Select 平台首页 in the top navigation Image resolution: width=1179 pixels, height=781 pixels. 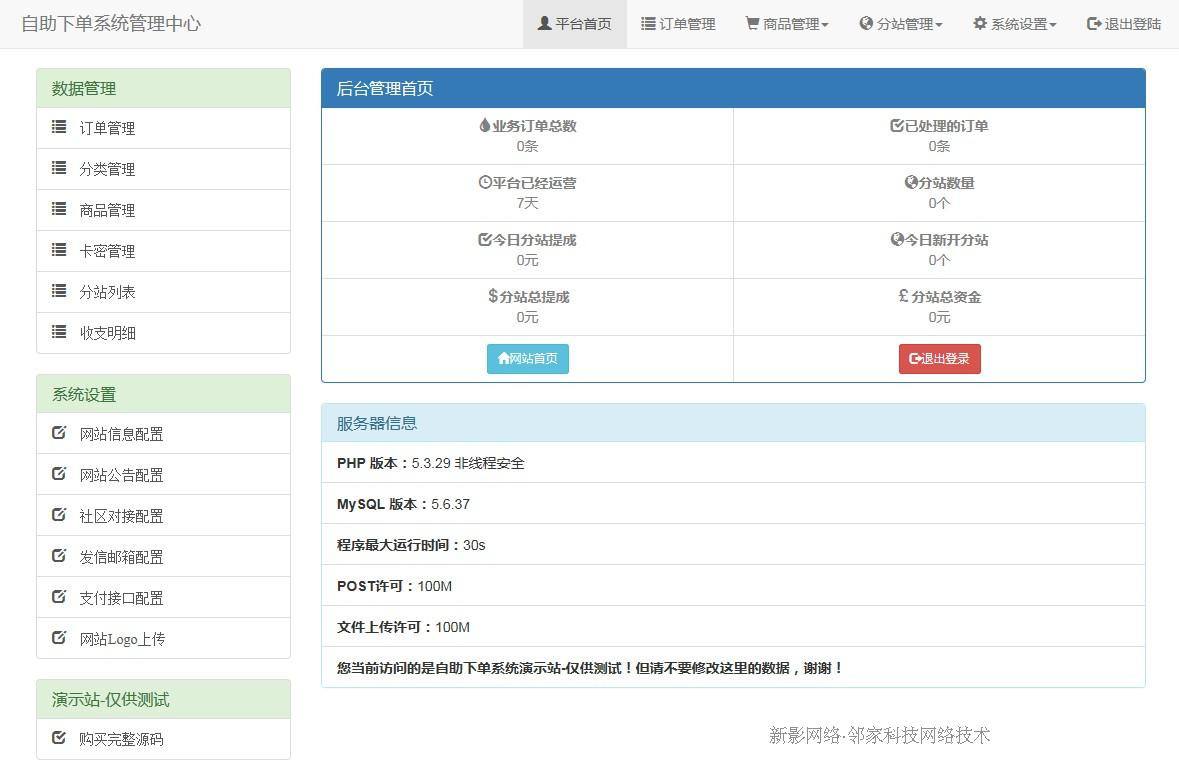click(x=574, y=24)
